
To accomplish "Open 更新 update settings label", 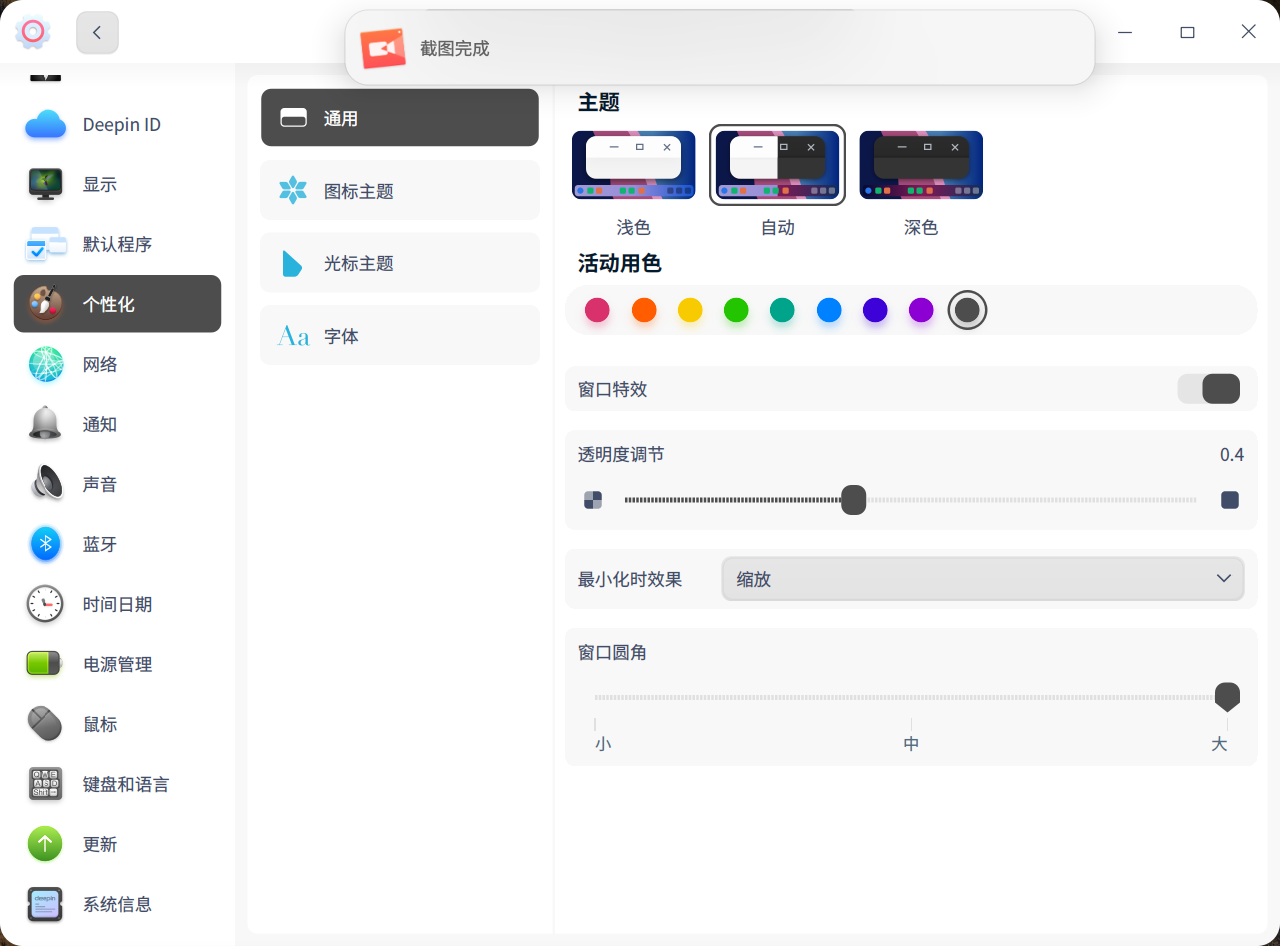I will click(x=100, y=844).
